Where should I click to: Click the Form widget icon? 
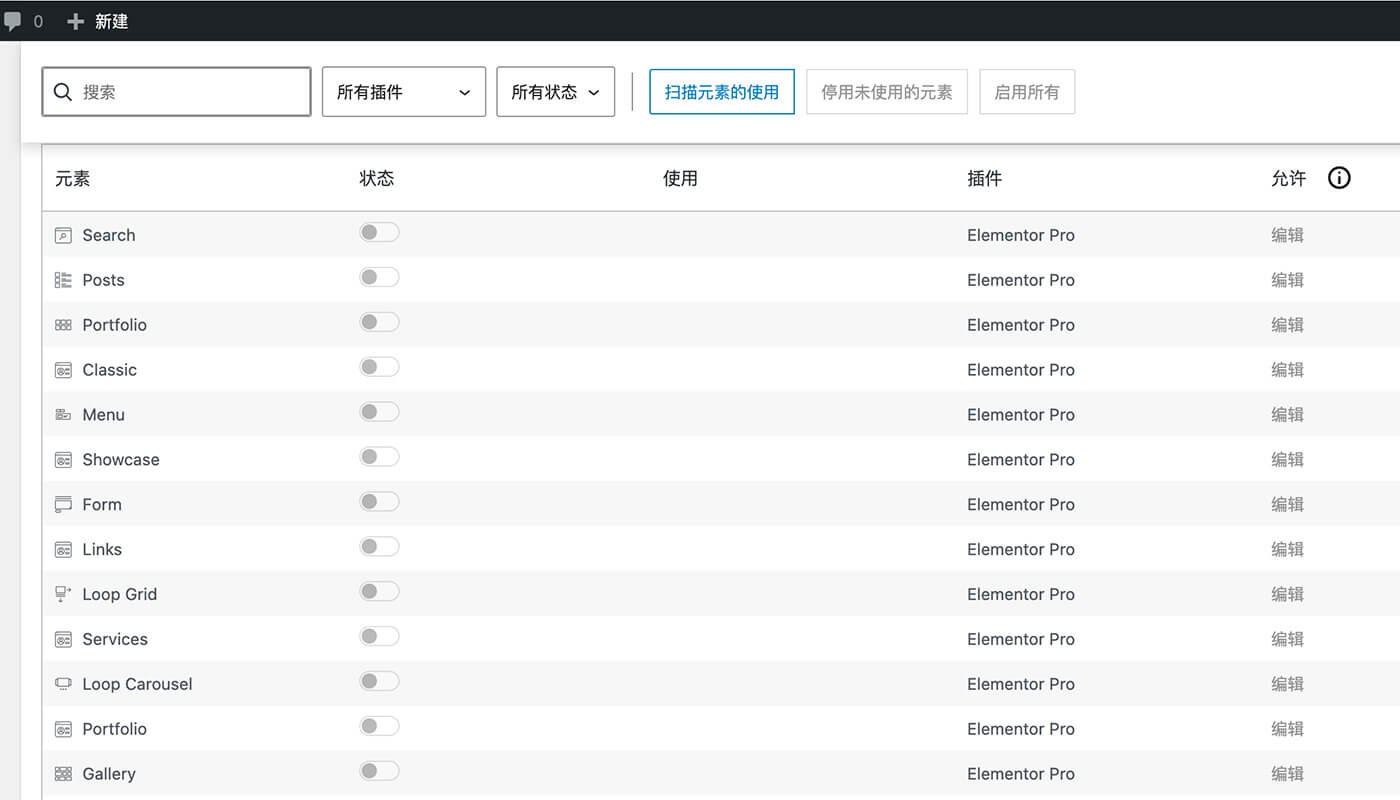point(62,504)
